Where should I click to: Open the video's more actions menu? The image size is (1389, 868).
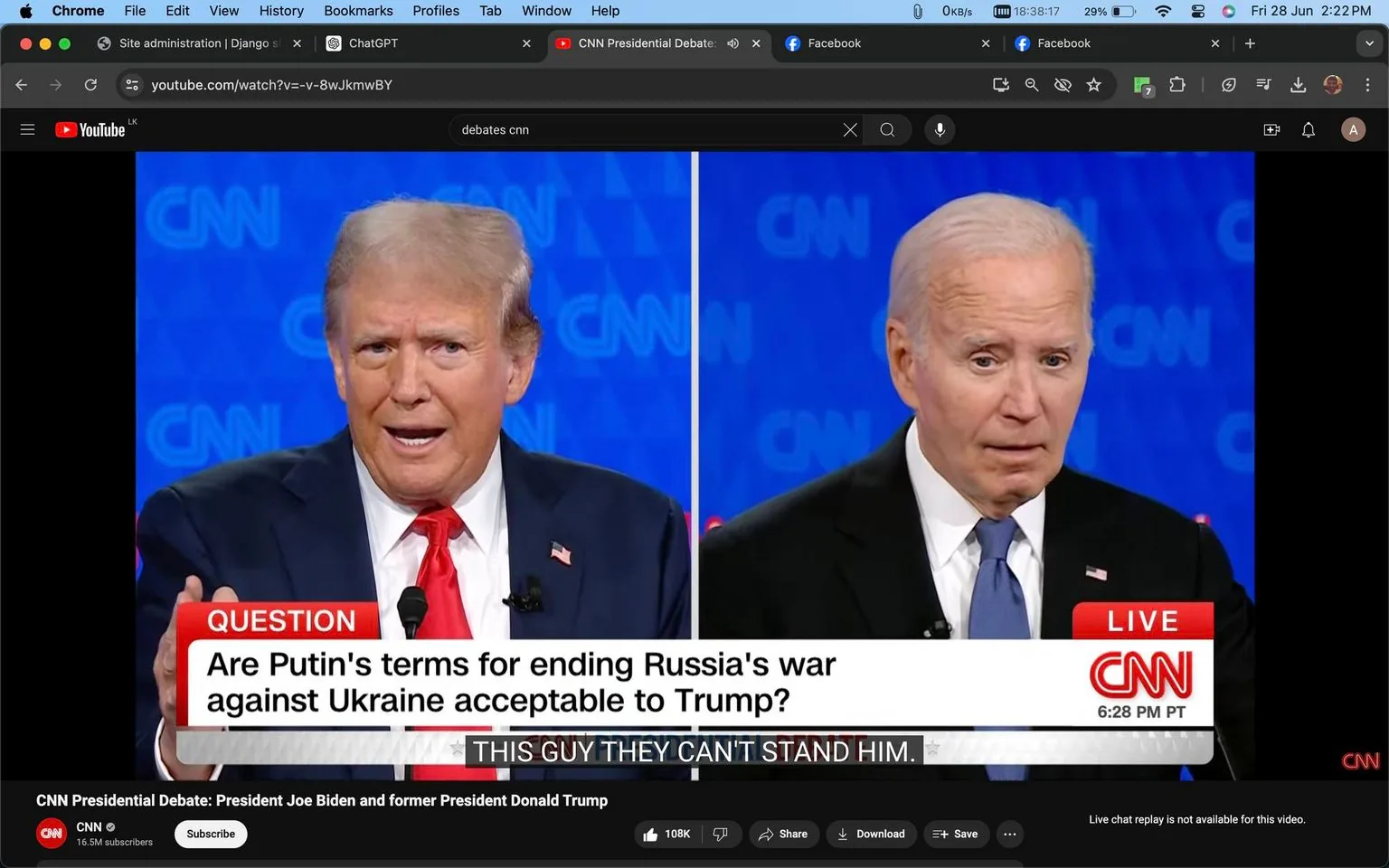pyautogui.click(x=1009, y=834)
